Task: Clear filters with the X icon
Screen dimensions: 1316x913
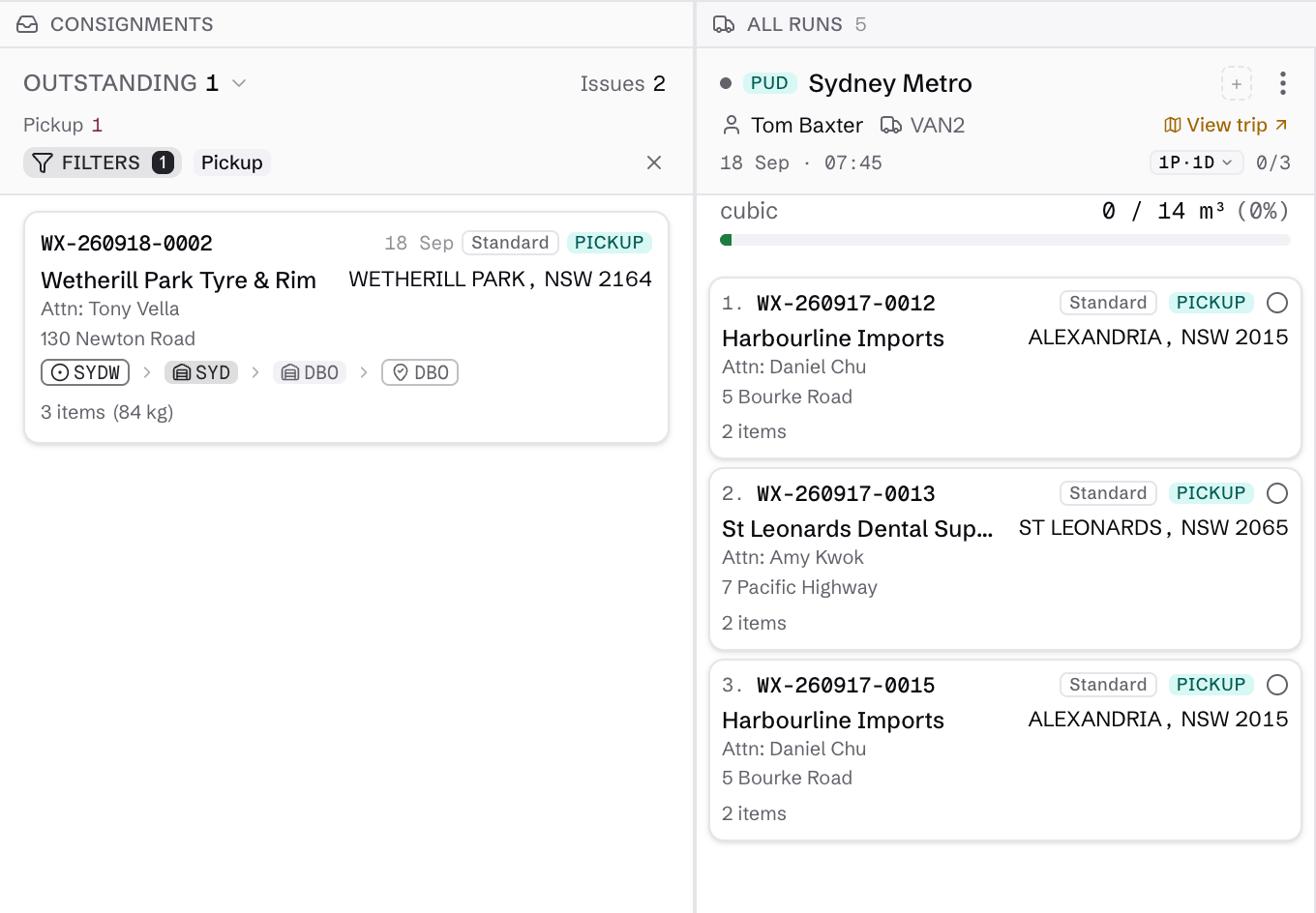Action: point(654,162)
